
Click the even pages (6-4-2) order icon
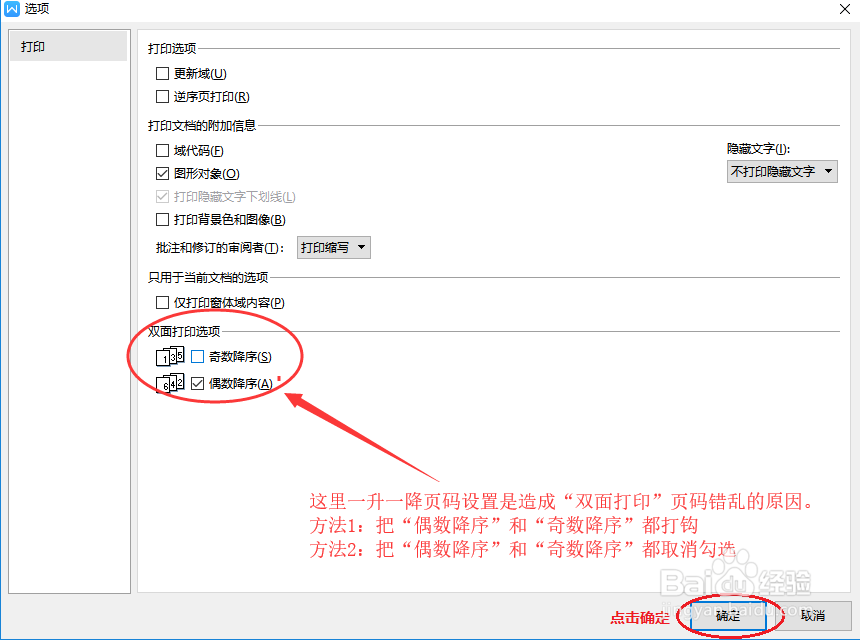[169, 383]
